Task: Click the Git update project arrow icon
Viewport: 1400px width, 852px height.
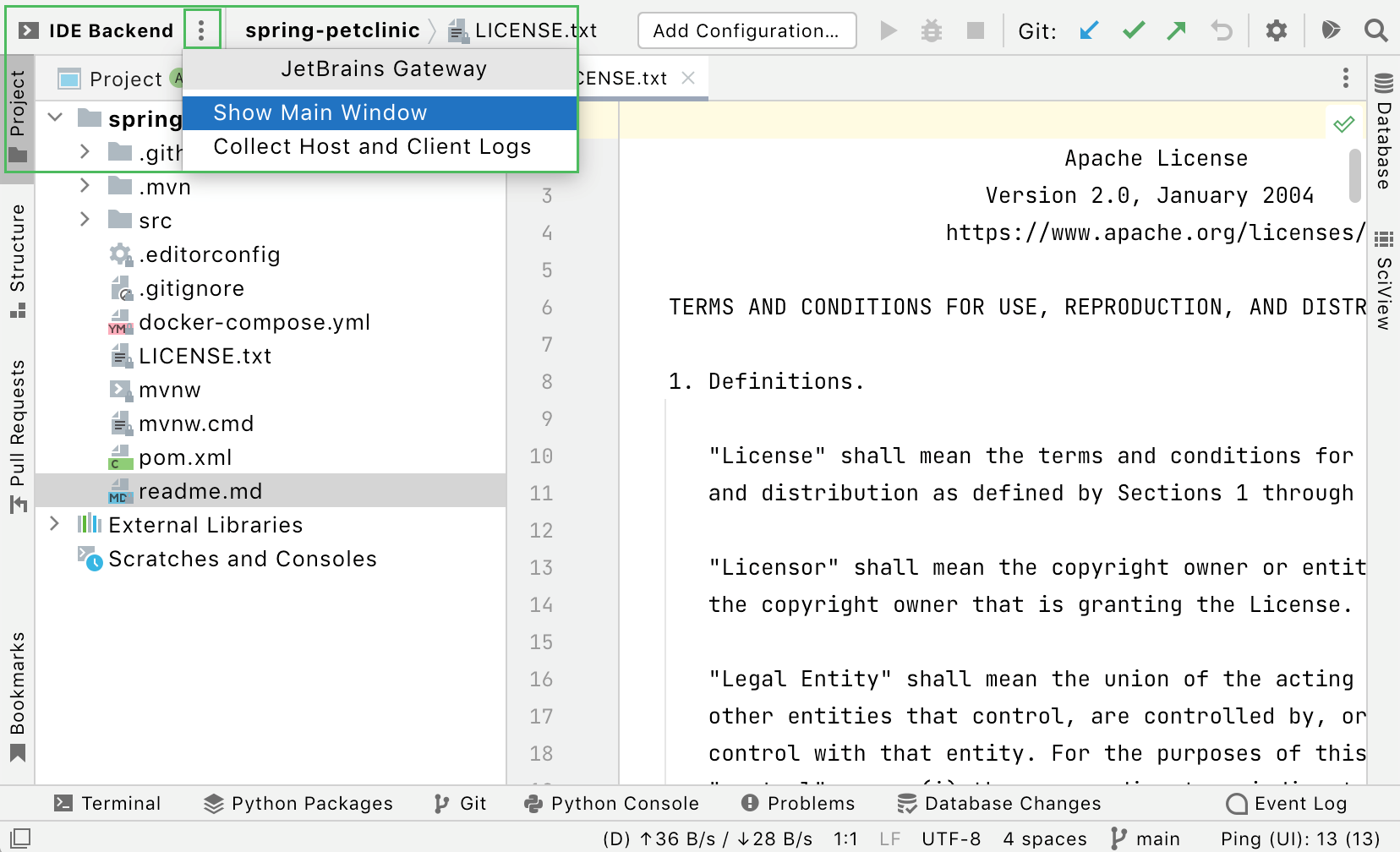Action: tap(1089, 31)
